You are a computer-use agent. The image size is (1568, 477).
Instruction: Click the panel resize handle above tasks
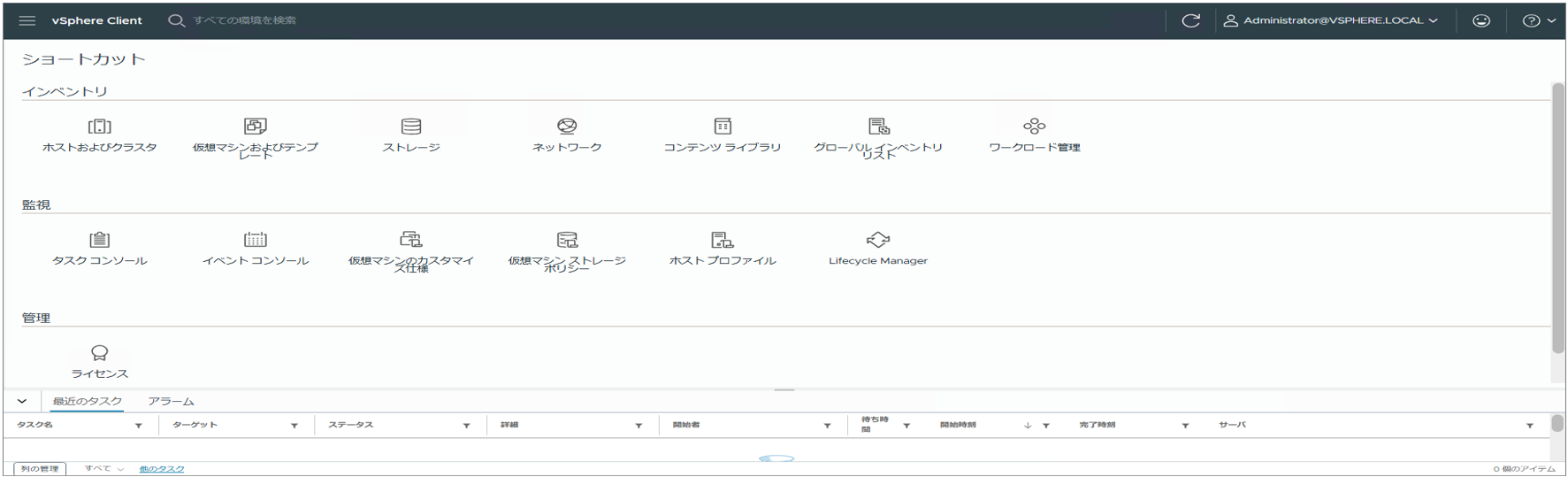click(x=784, y=389)
